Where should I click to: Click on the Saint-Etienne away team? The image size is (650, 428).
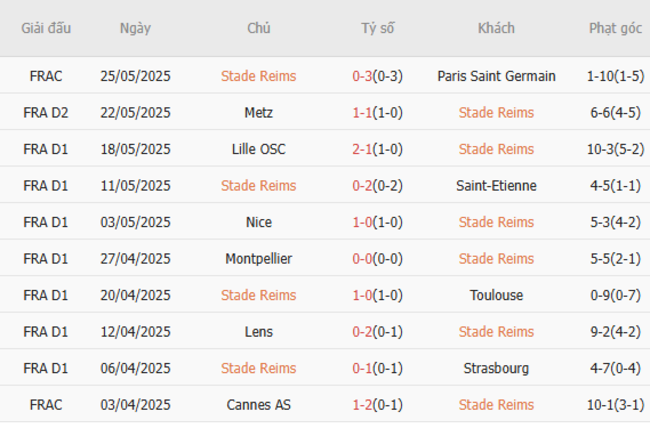point(496,186)
